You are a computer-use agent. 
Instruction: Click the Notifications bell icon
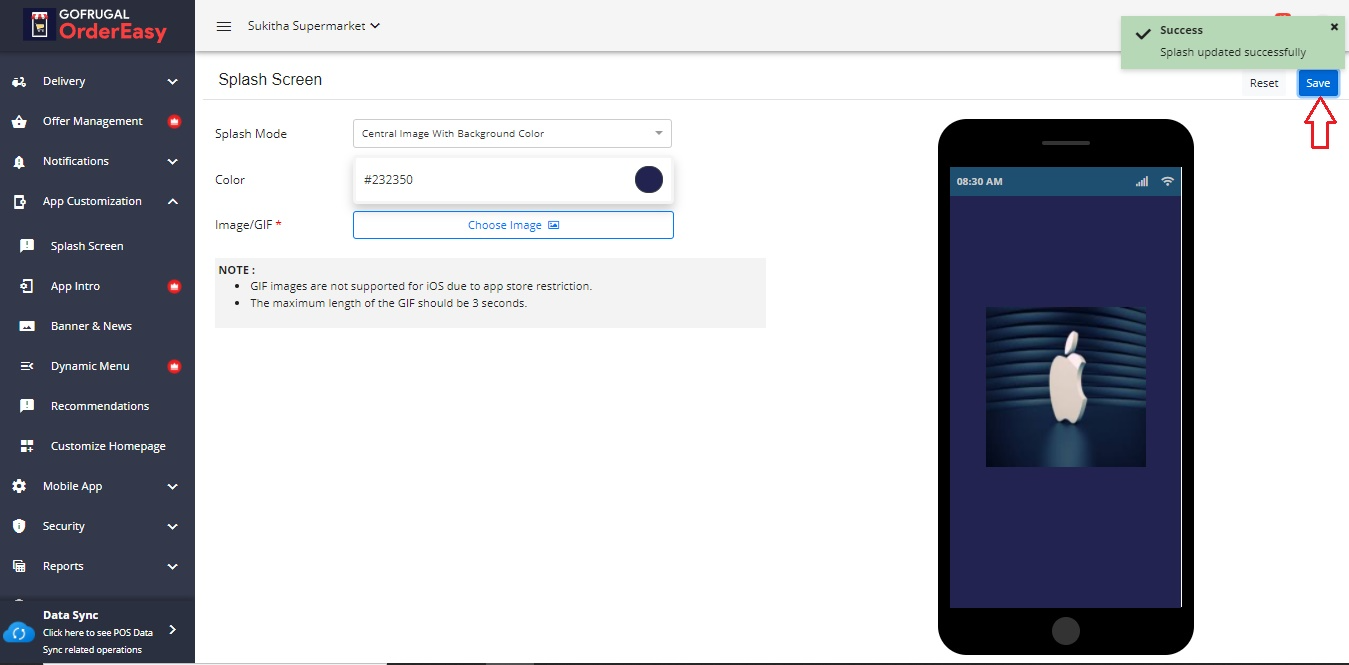[19, 162]
